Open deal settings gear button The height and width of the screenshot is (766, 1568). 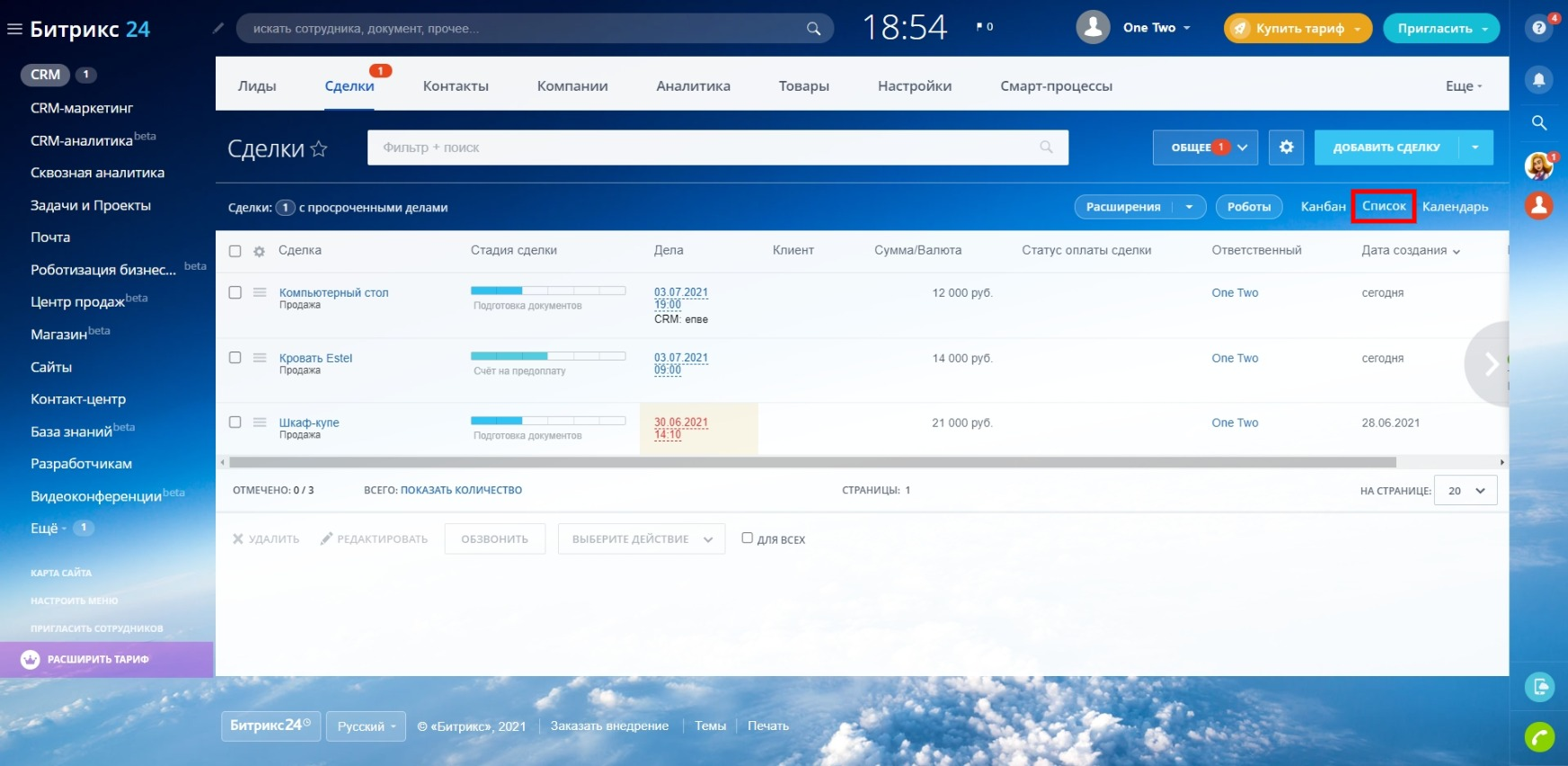[x=1286, y=147]
